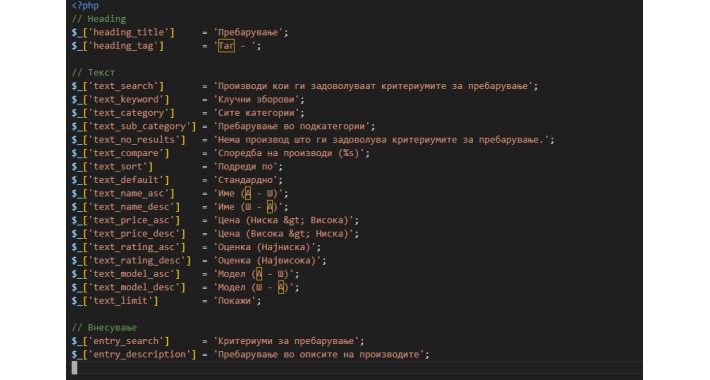
Task: Select the 'entry_description' key
Action: point(139,355)
